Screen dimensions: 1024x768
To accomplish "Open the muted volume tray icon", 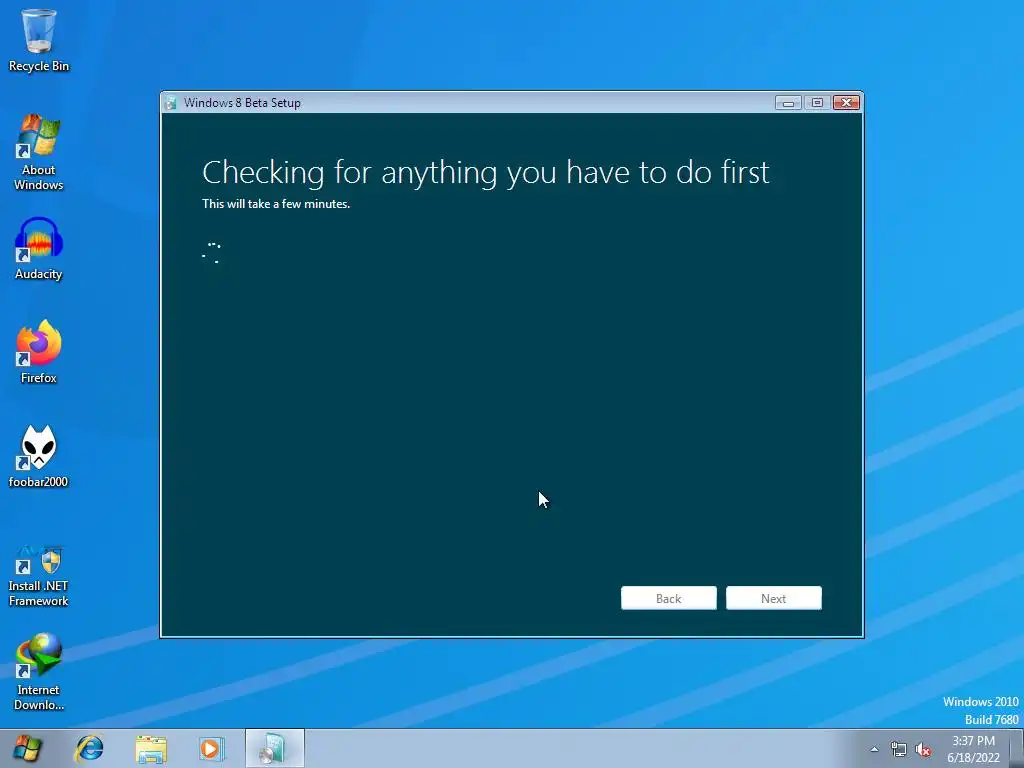I will click(923, 749).
